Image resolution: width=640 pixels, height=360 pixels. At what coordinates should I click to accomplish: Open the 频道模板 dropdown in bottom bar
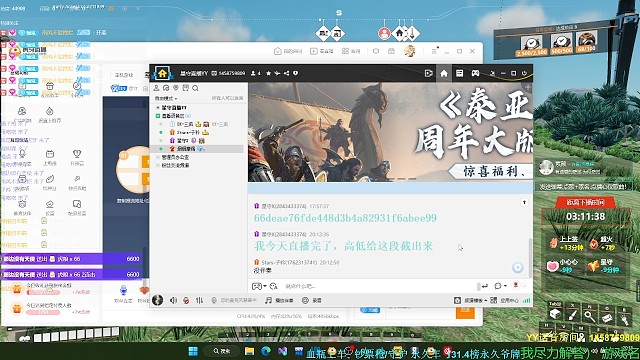point(471,300)
